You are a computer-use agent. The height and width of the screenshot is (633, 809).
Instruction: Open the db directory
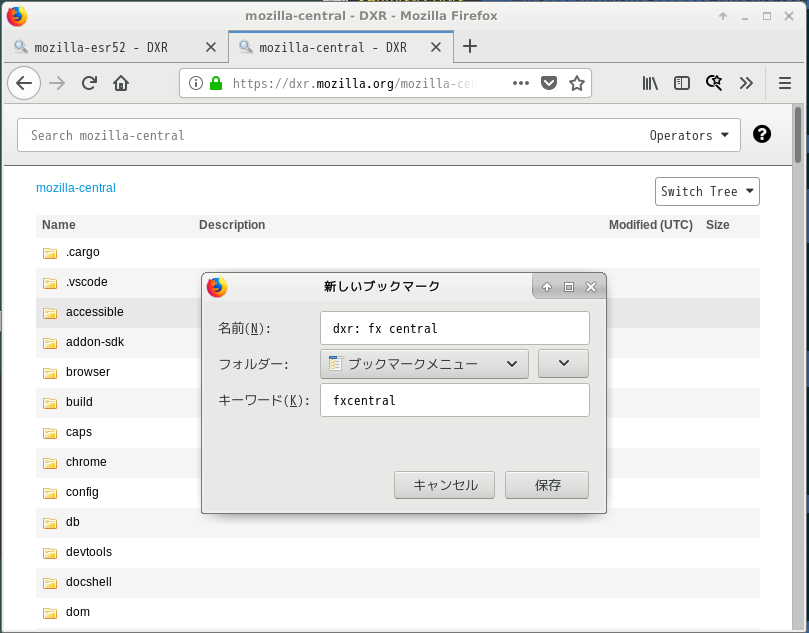click(x=72, y=522)
